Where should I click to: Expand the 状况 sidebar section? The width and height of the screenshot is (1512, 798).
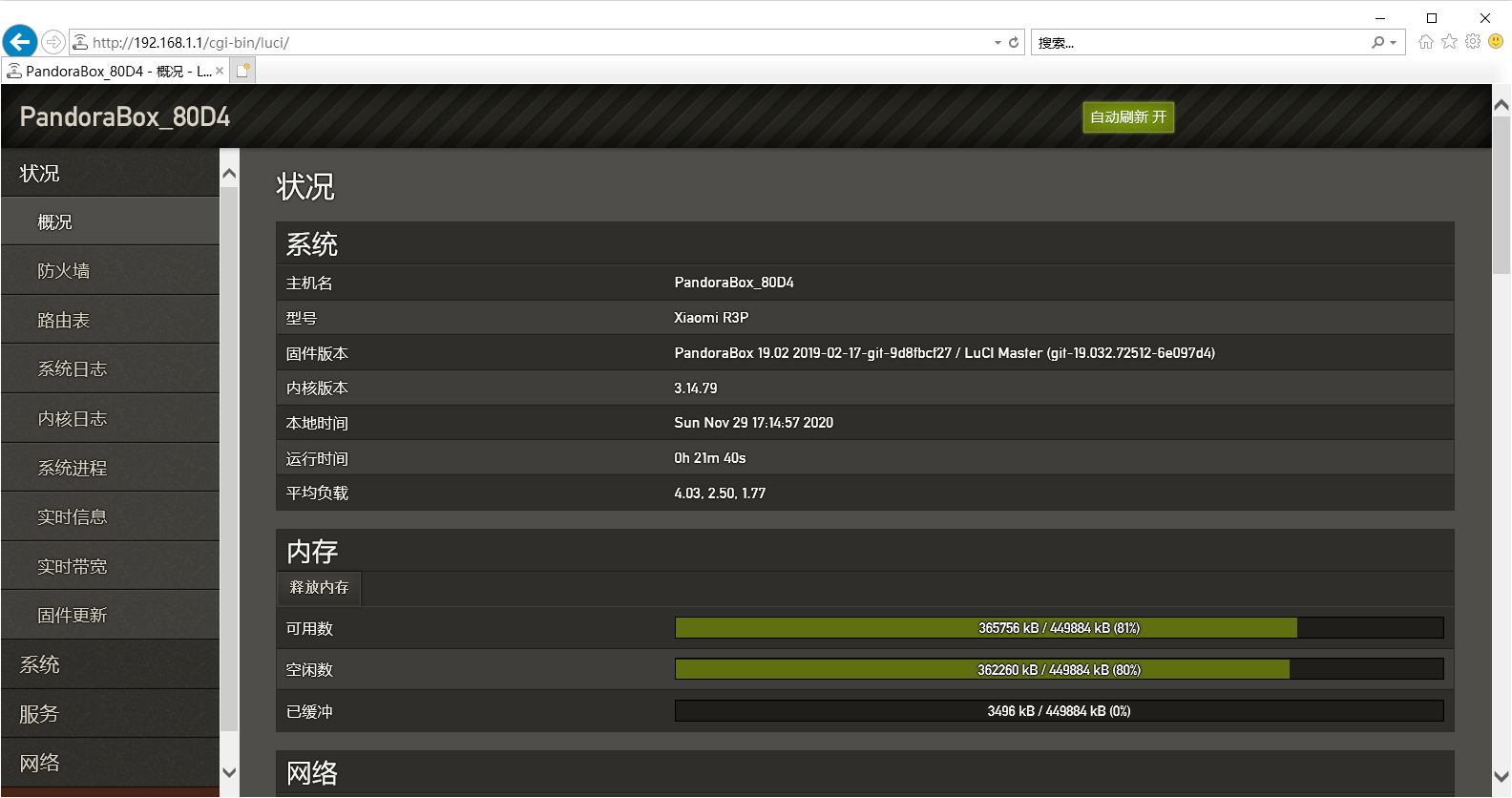click(x=111, y=173)
